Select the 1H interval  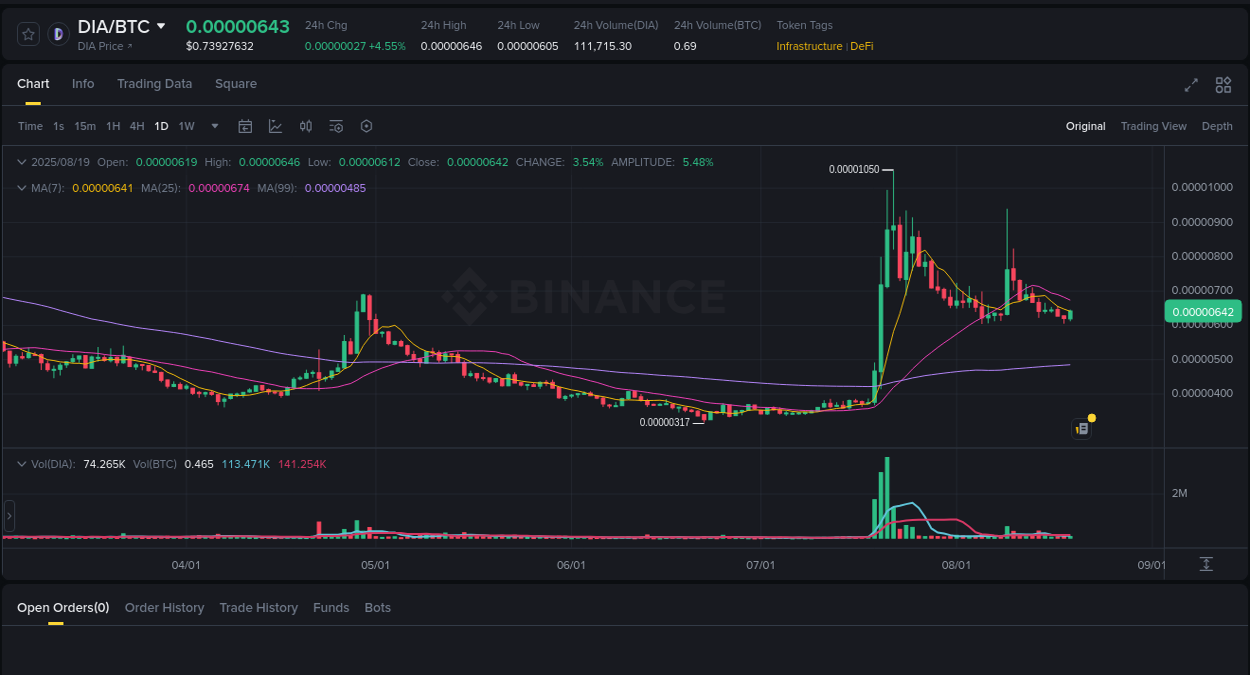(x=113, y=126)
